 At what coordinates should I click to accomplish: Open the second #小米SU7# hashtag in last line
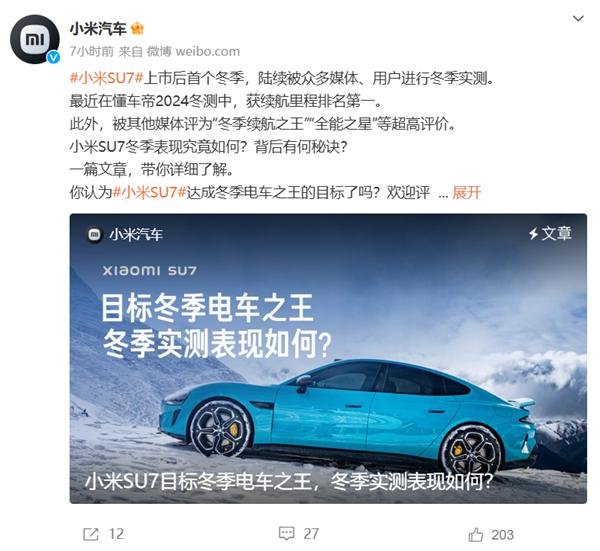(x=150, y=192)
